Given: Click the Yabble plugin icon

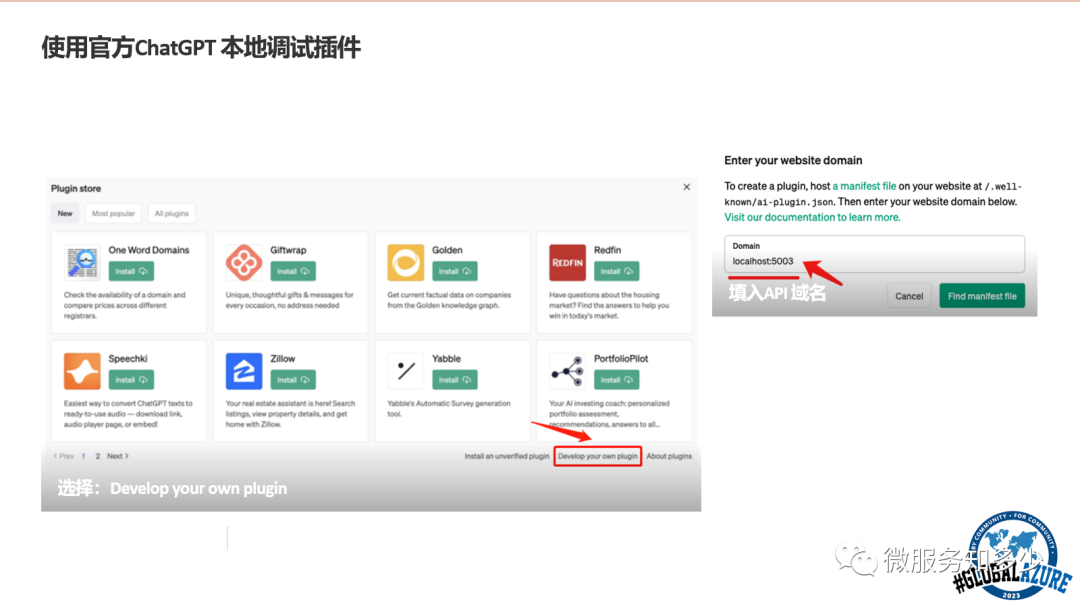Looking at the screenshot, I should (406, 371).
